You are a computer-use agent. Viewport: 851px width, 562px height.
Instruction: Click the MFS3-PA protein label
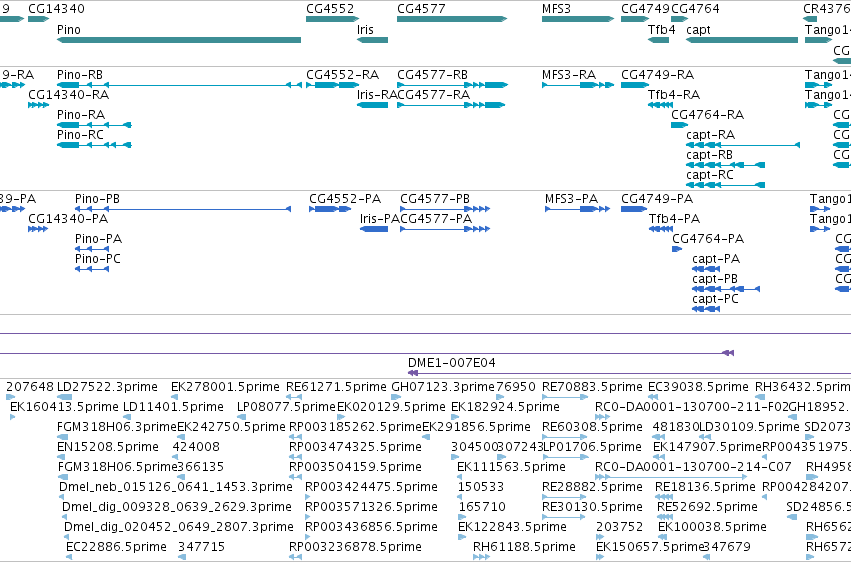(x=571, y=199)
